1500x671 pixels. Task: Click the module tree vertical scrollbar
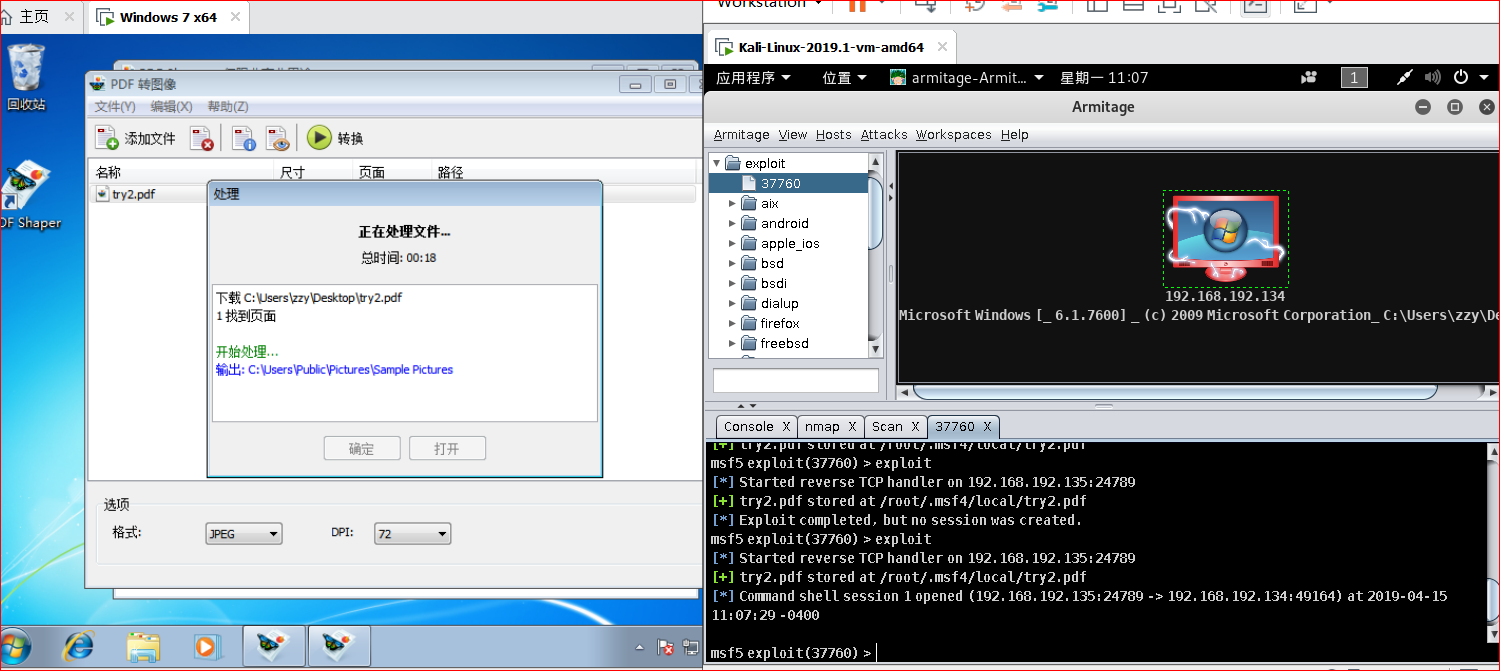[x=876, y=255]
